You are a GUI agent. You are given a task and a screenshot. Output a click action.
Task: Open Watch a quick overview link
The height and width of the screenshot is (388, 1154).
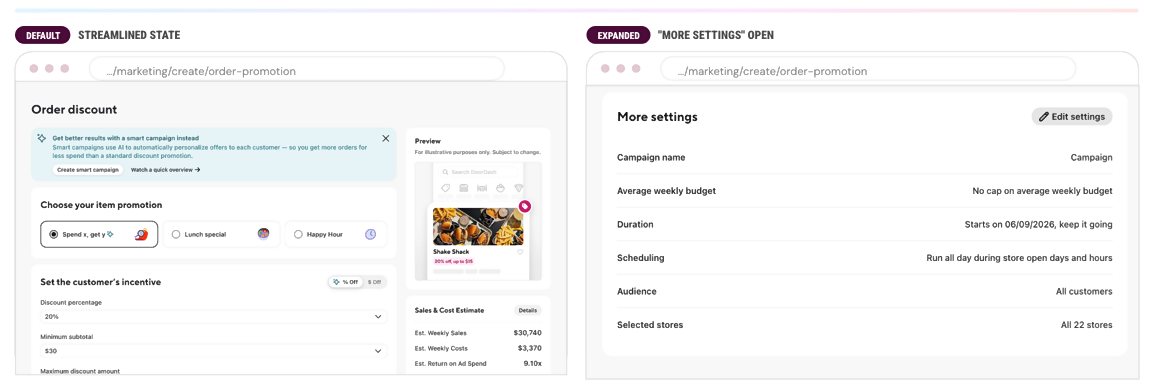pyautogui.click(x=166, y=169)
